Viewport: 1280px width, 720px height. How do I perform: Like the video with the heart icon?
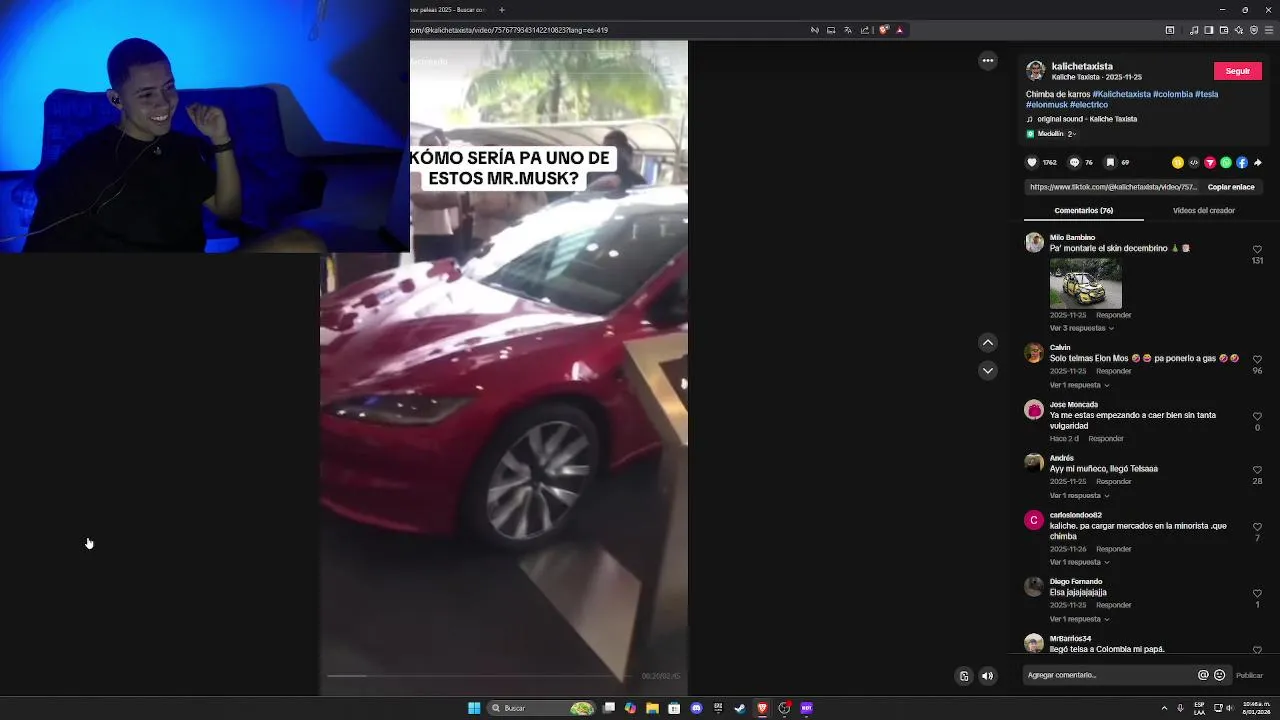[1032, 162]
